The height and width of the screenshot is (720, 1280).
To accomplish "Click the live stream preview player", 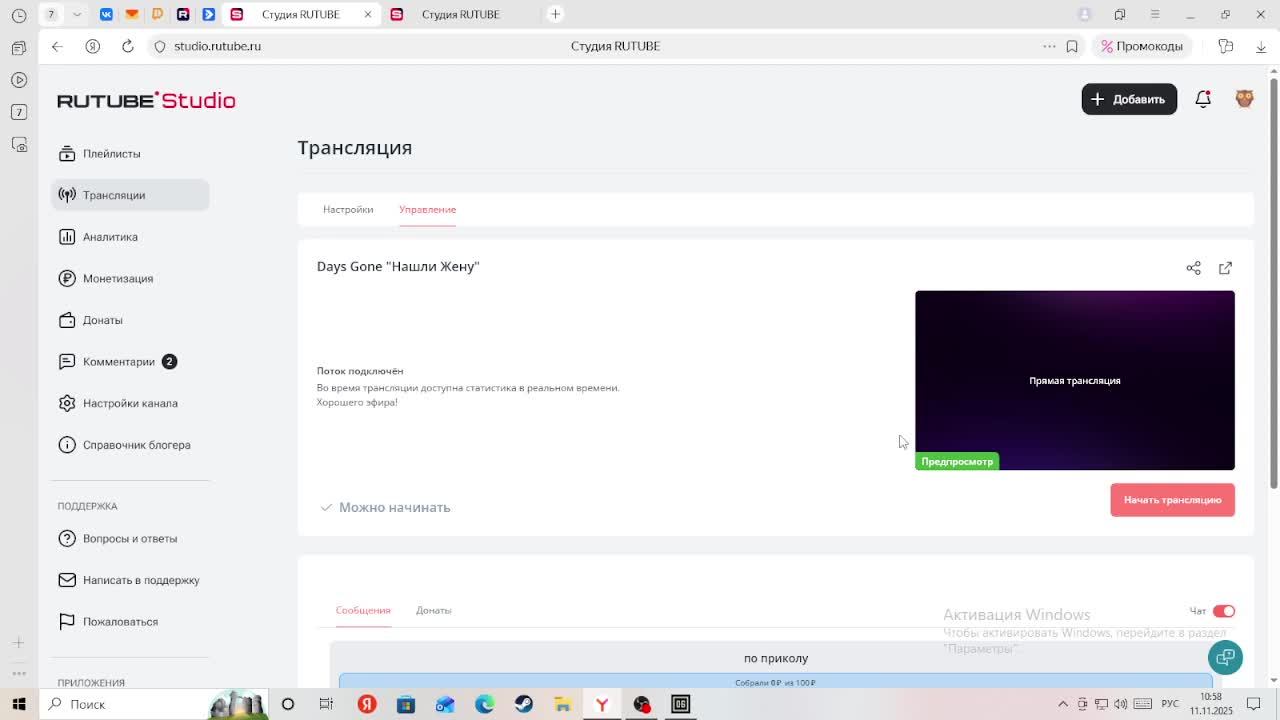I will click(1075, 380).
